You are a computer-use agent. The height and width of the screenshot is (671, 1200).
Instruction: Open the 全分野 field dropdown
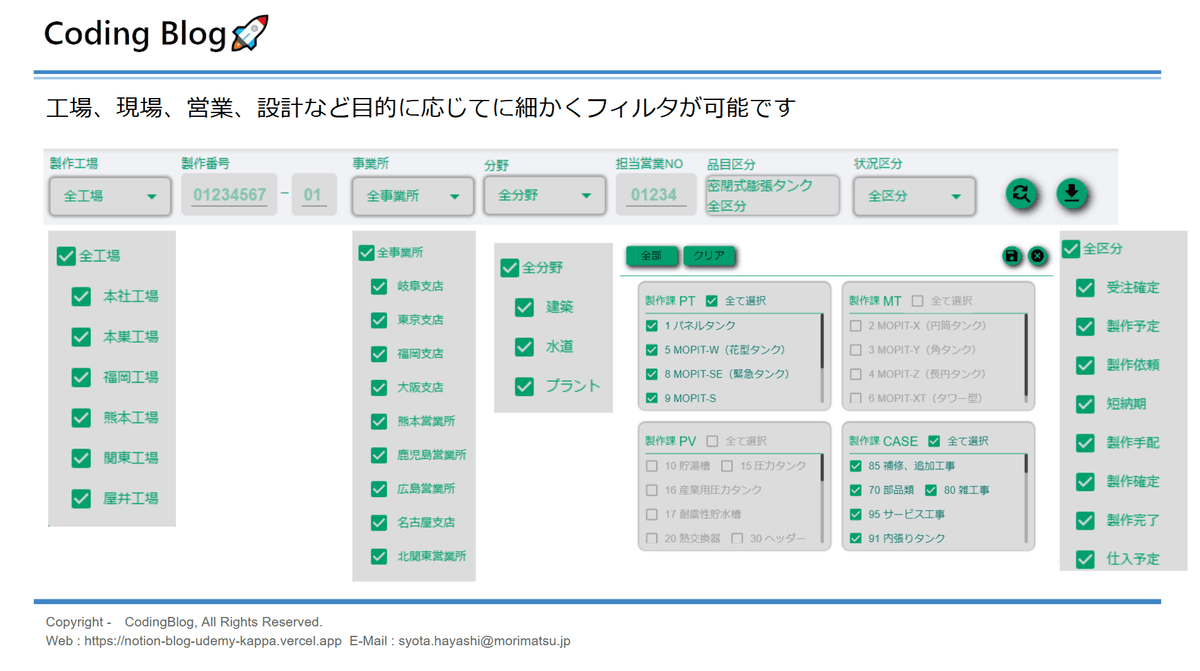pos(544,196)
